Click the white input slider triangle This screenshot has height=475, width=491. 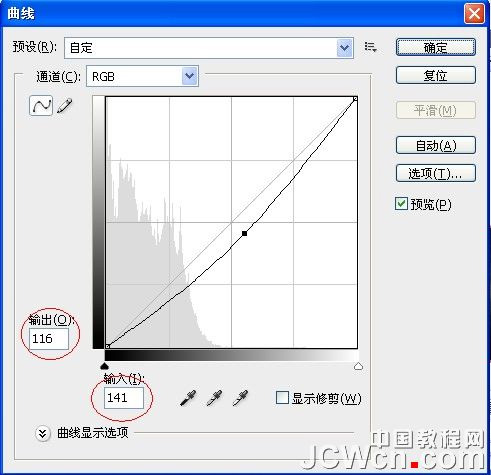(358, 367)
